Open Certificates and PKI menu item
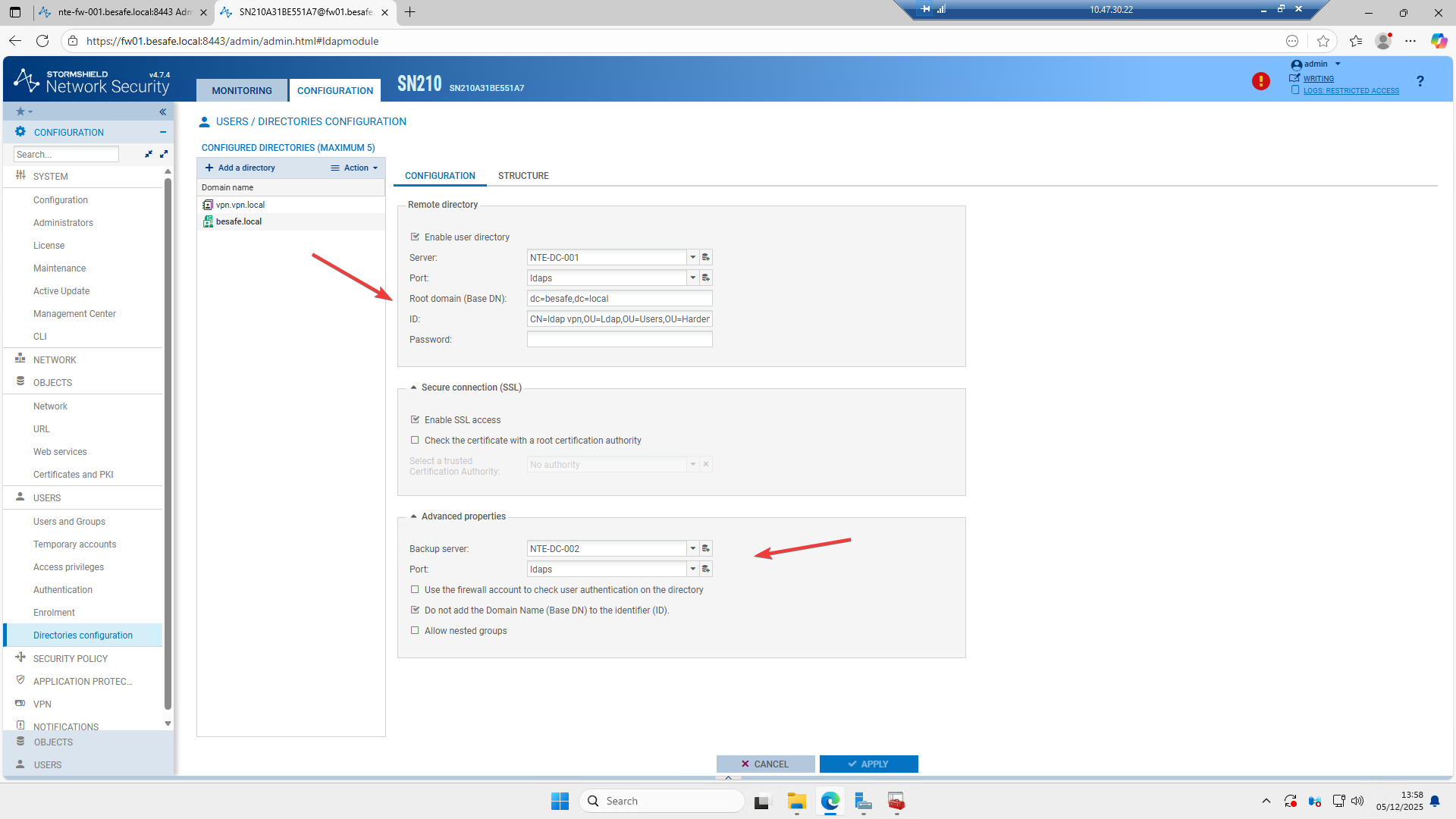1456x819 pixels. (x=73, y=475)
